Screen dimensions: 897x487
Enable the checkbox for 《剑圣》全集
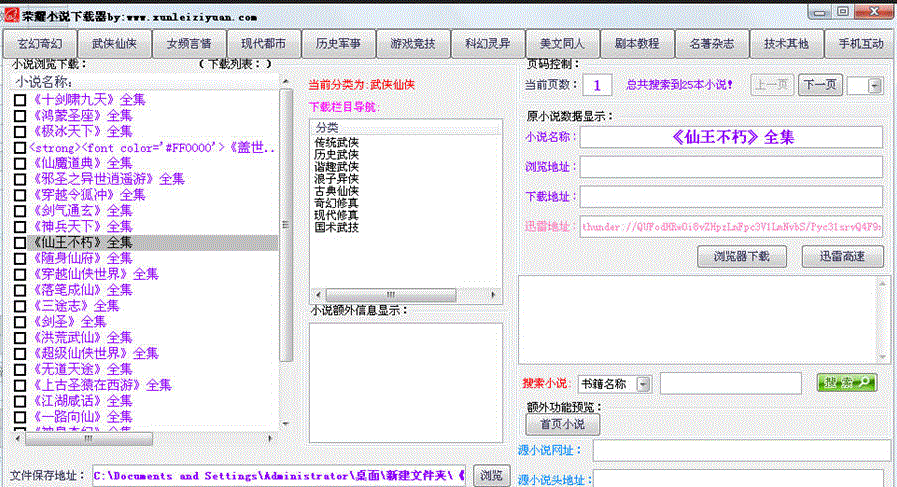tap(20, 322)
